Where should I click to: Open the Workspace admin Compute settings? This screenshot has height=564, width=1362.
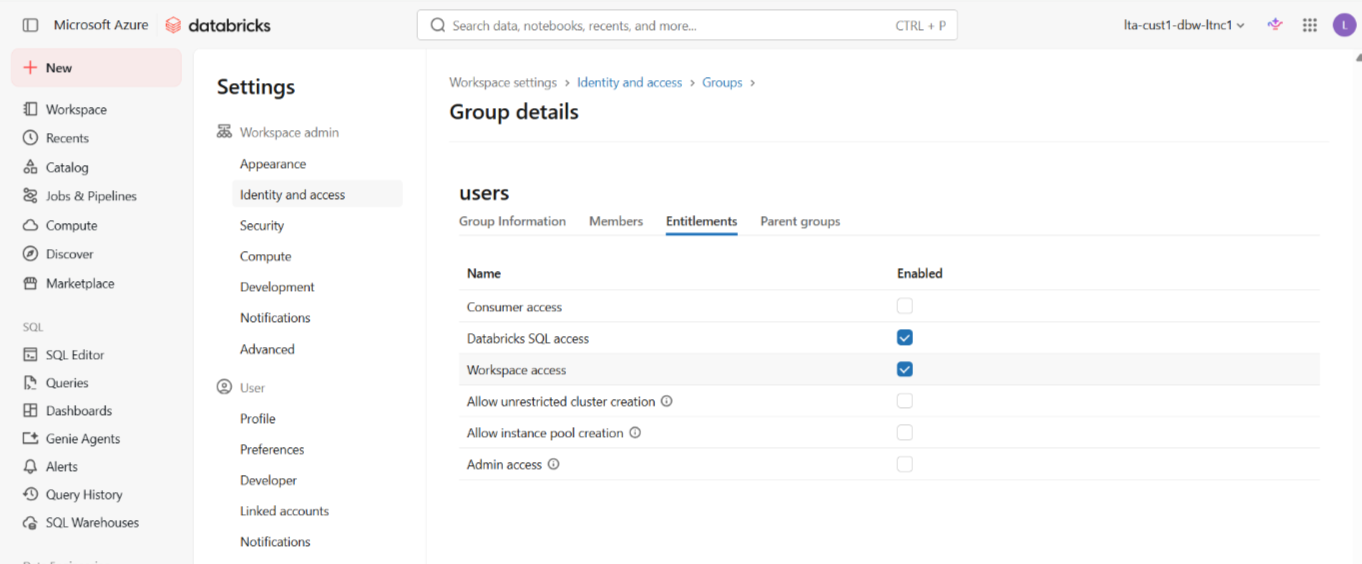tap(266, 256)
